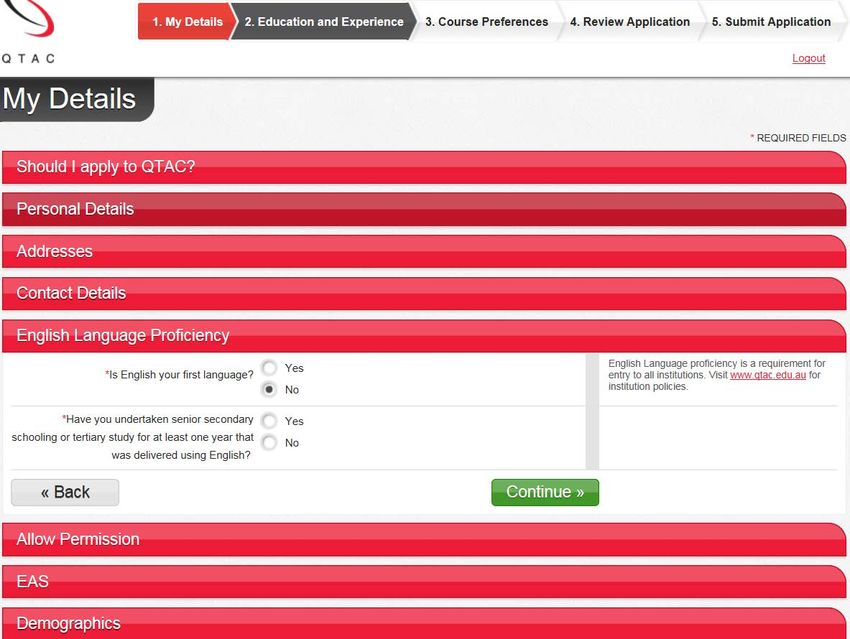Select Yes for English as first language
The width and height of the screenshot is (850, 639).
pos(269,368)
